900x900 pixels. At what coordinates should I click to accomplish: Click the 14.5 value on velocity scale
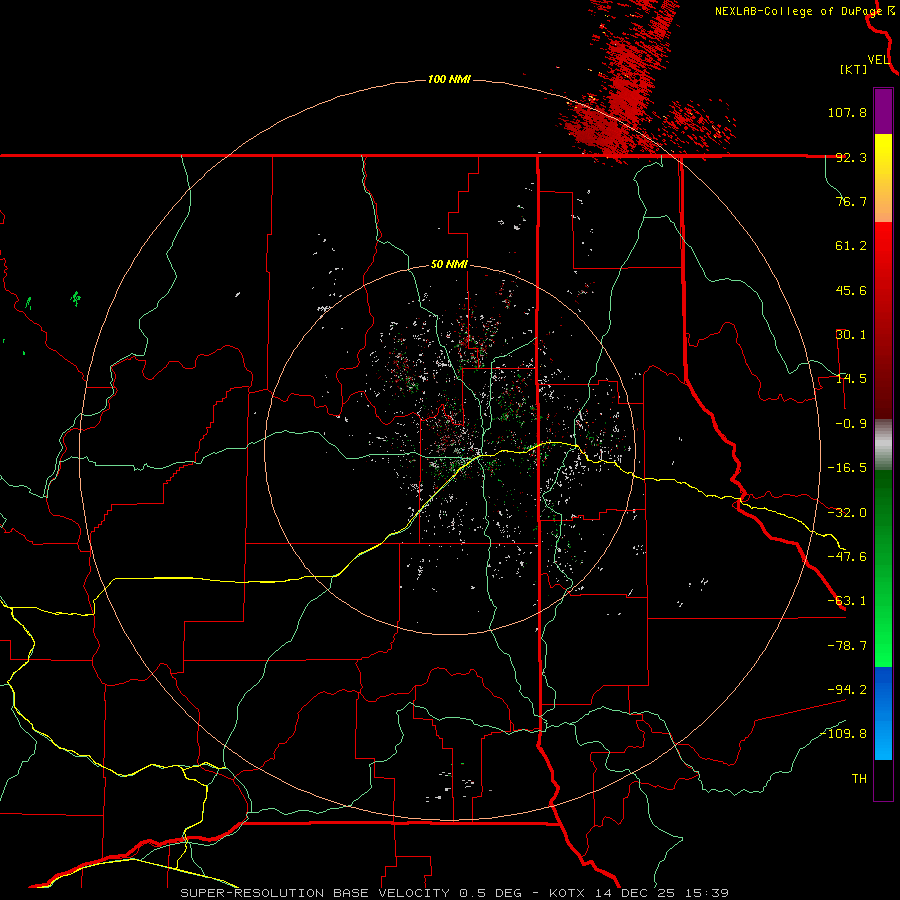coord(851,379)
